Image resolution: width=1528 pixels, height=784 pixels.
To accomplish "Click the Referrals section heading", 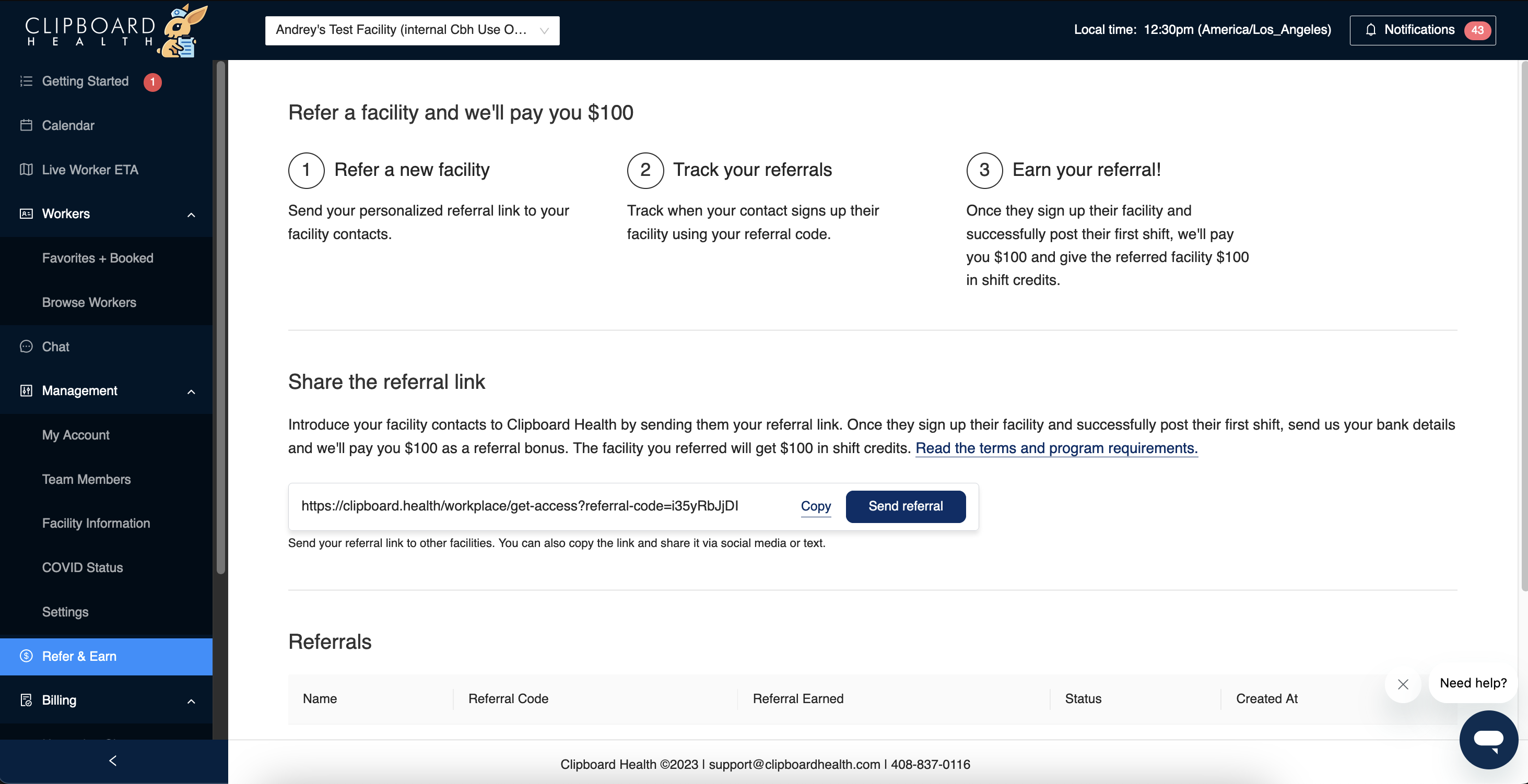I will click(x=330, y=642).
